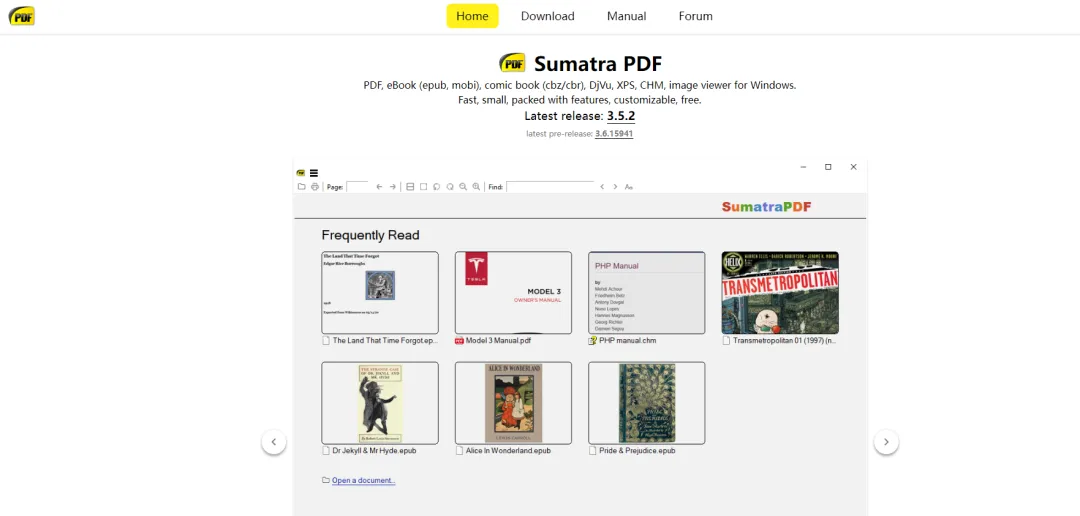Click the large Sumatra PDF logo beside the page title

click(x=512, y=63)
